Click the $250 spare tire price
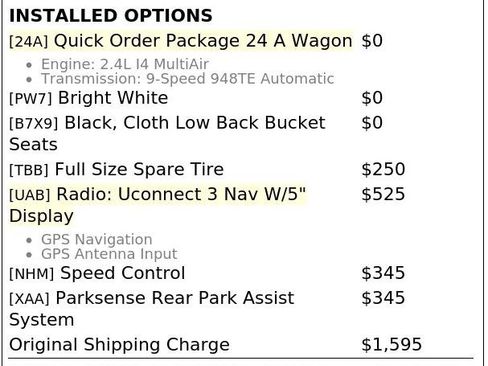The image size is (488, 366). (383, 169)
